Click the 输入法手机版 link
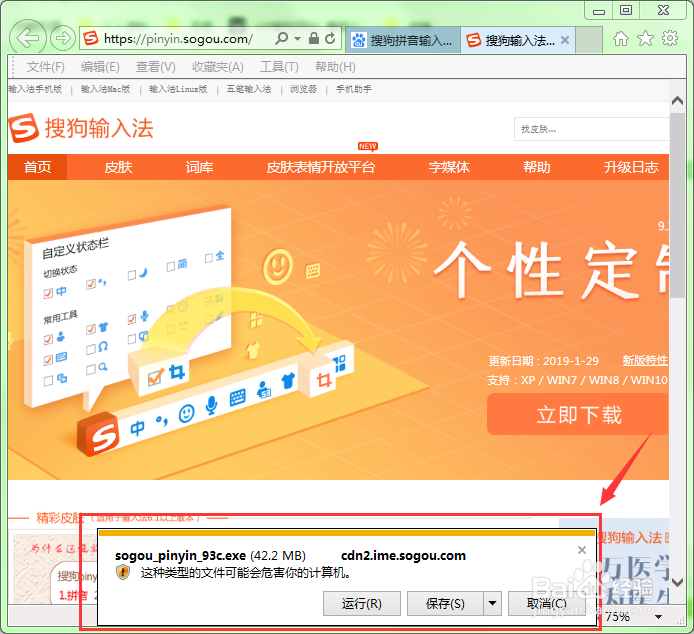The height and width of the screenshot is (634, 694). pos(35,89)
